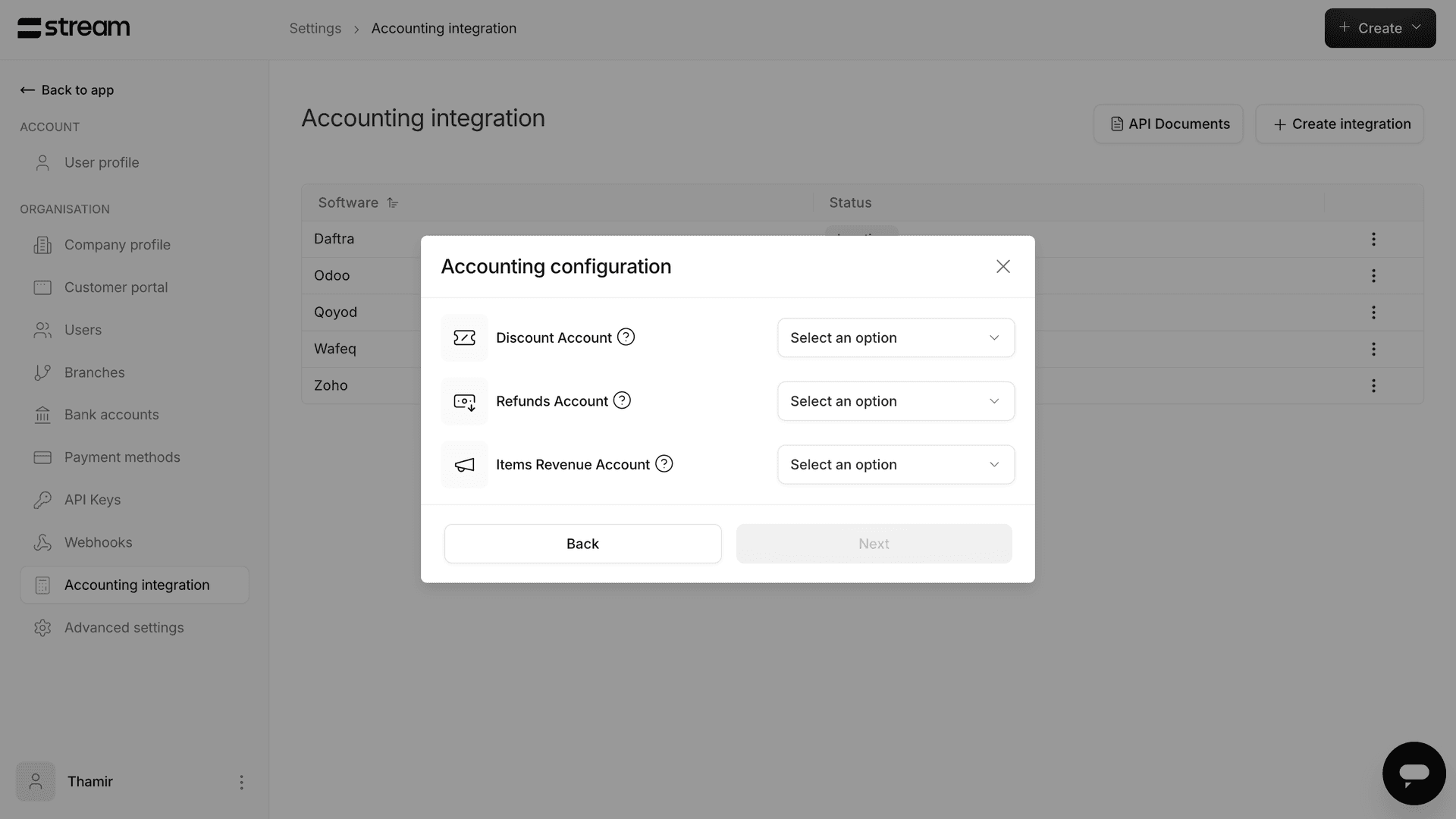The width and height of the screenshot is (1456, 819).
Task: Open the Zoho row options menu
Action: (x=1373, y=385)
